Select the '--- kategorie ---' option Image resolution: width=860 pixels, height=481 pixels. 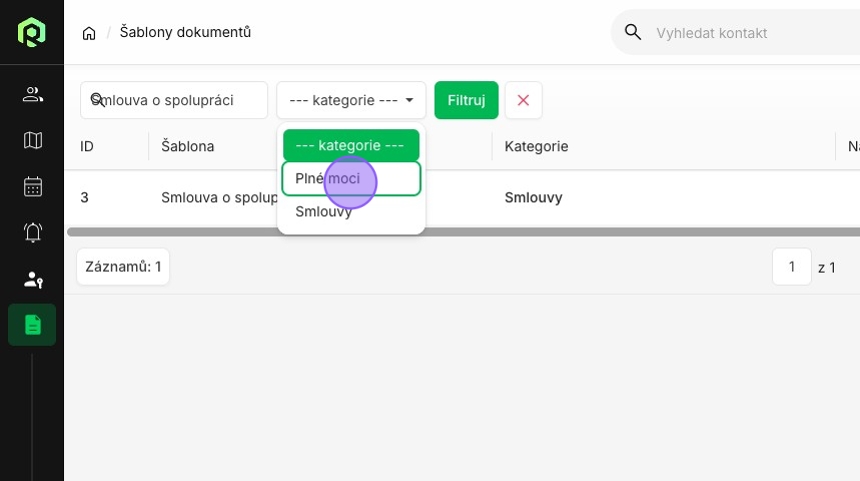coord(351,145)
